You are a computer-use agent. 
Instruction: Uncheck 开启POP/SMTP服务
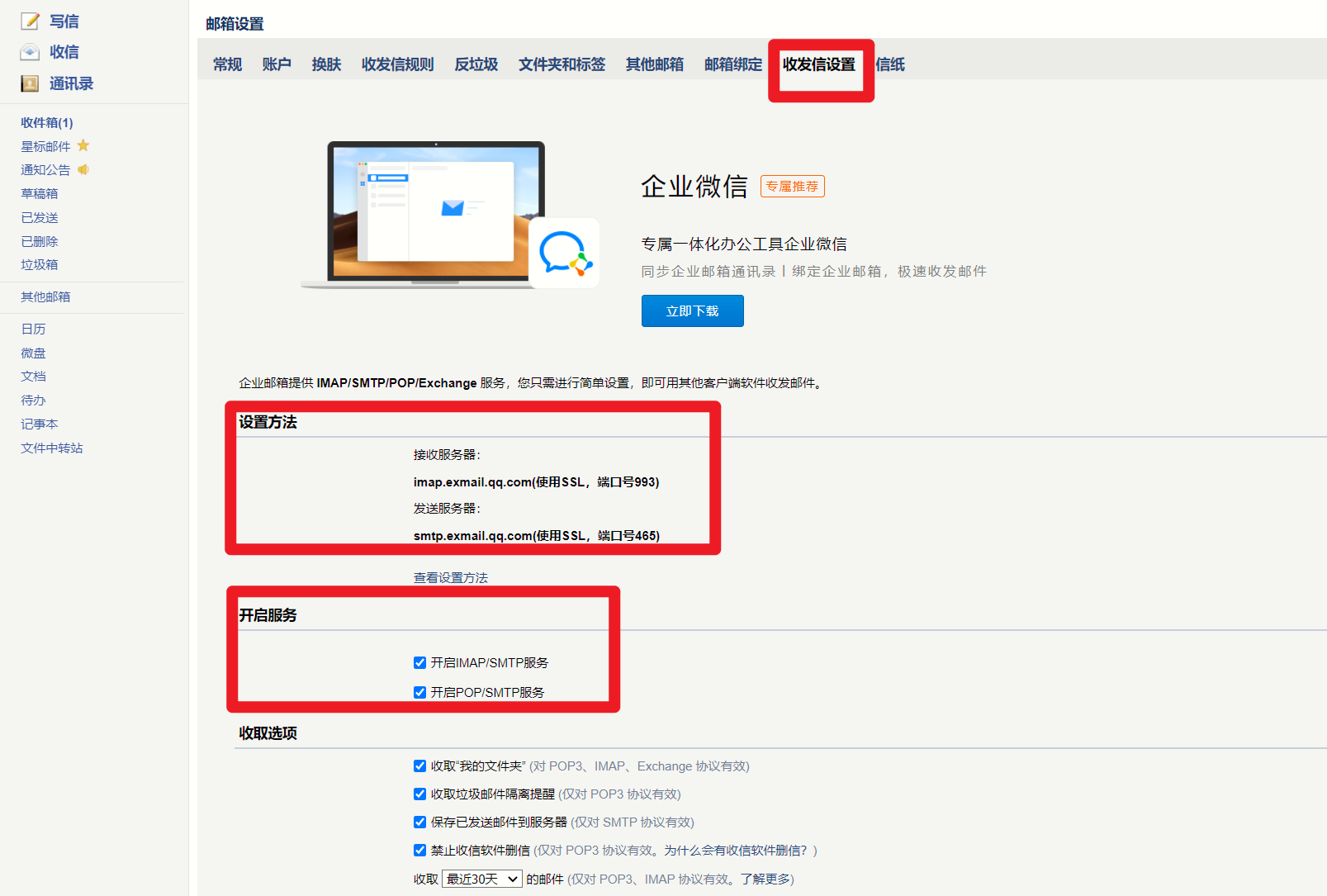tap(420, 692)
